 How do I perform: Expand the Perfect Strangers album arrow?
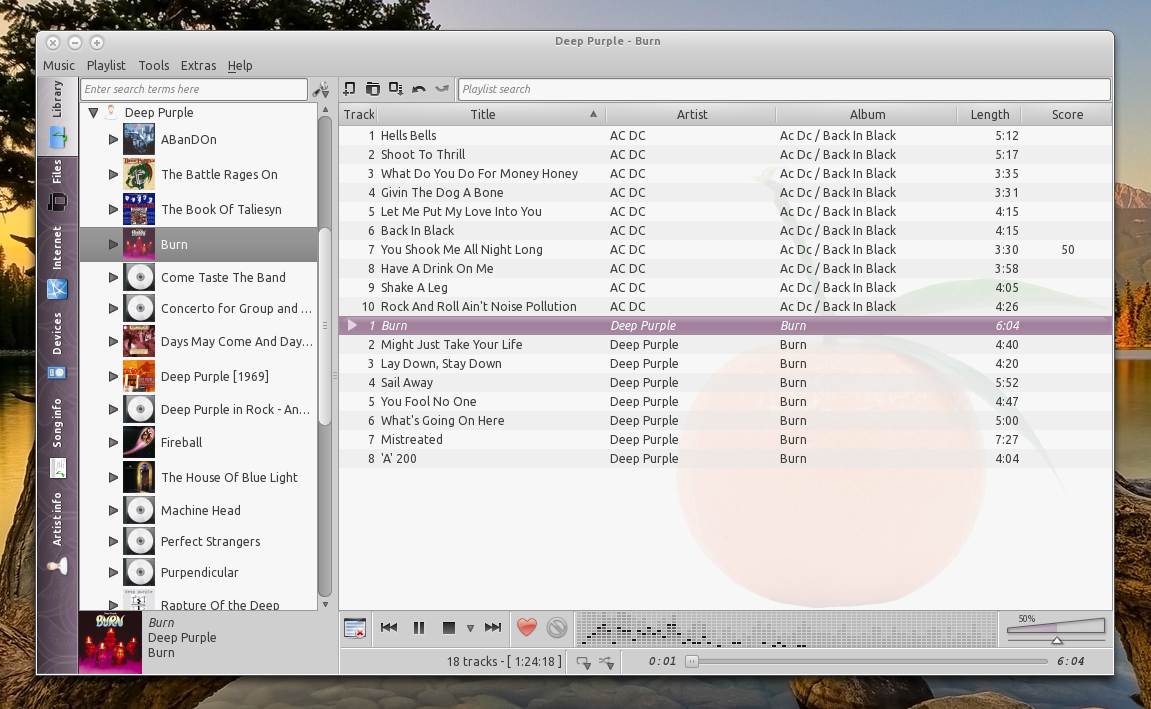113,542
